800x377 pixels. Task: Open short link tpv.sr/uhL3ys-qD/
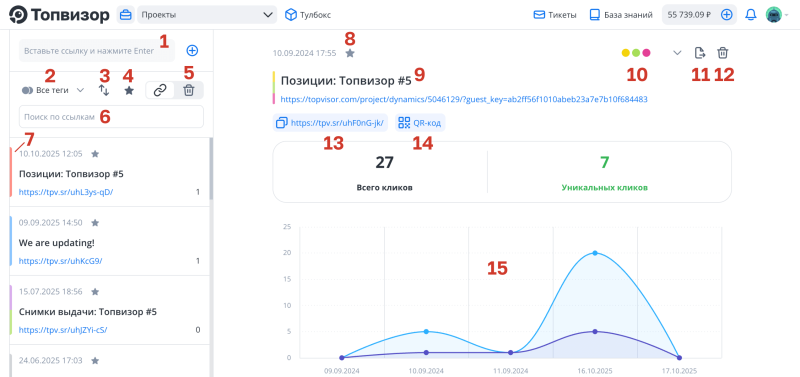pos(66,192)
